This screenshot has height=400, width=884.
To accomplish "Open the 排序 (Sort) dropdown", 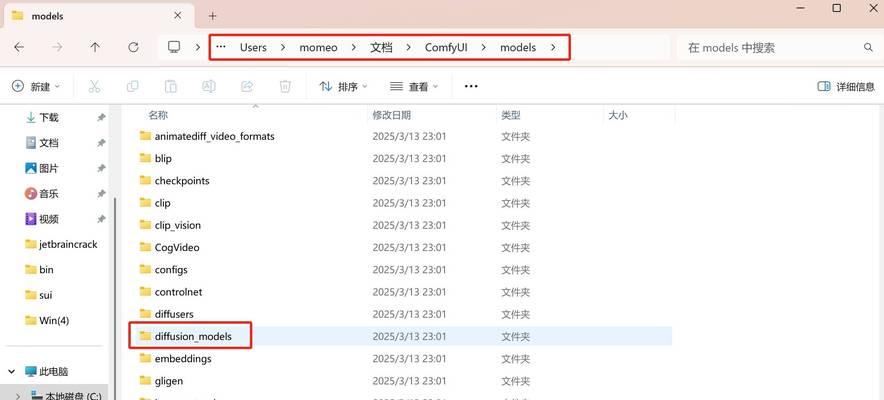I will tap(343, 87).
